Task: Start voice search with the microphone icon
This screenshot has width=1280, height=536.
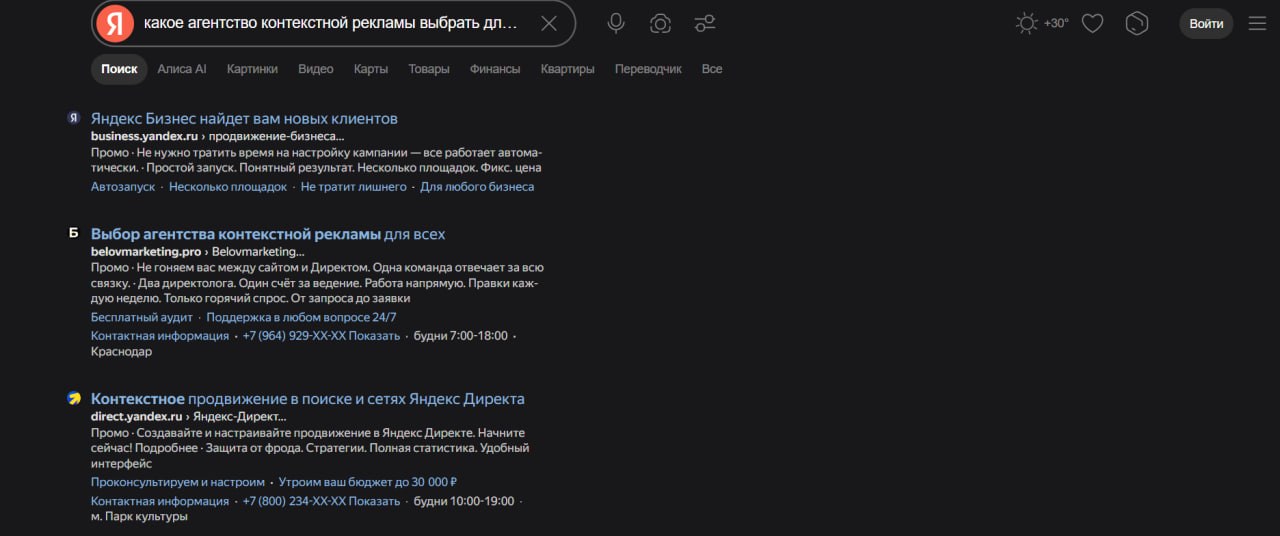Action: pos(616,23)
